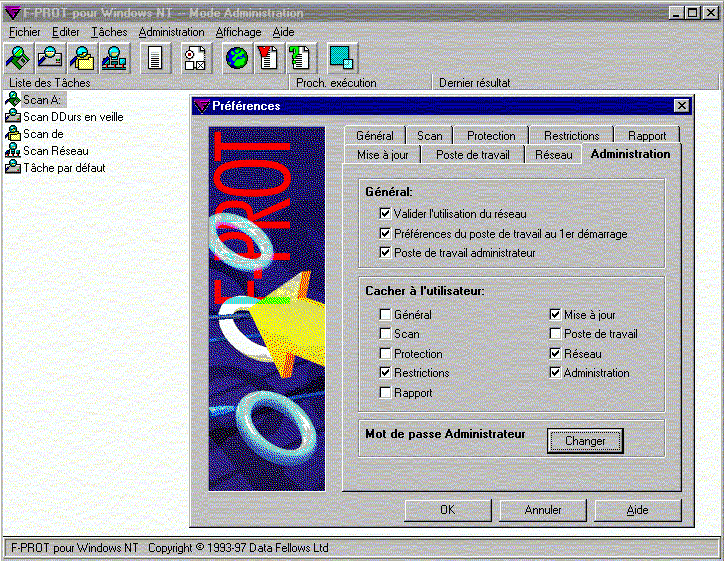Screen dimensions: 724x561
Task: Open the preferences options toolbar icon
Action: coord(196,59)
